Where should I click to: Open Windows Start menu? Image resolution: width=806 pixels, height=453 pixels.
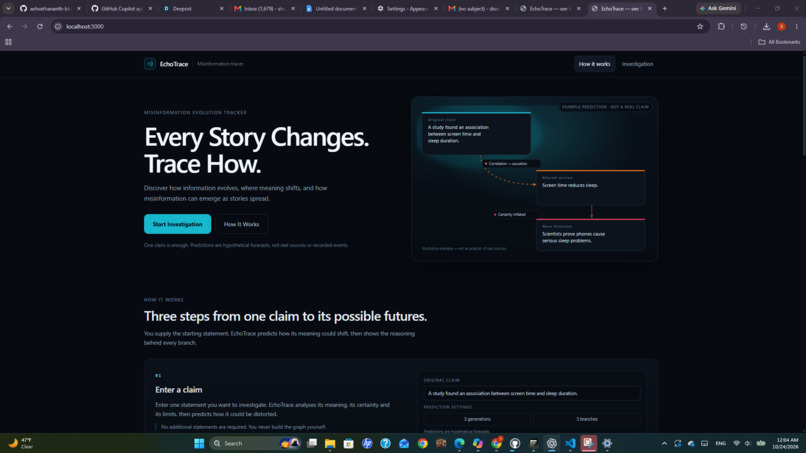pyautogui.click(x=199, y=443)
